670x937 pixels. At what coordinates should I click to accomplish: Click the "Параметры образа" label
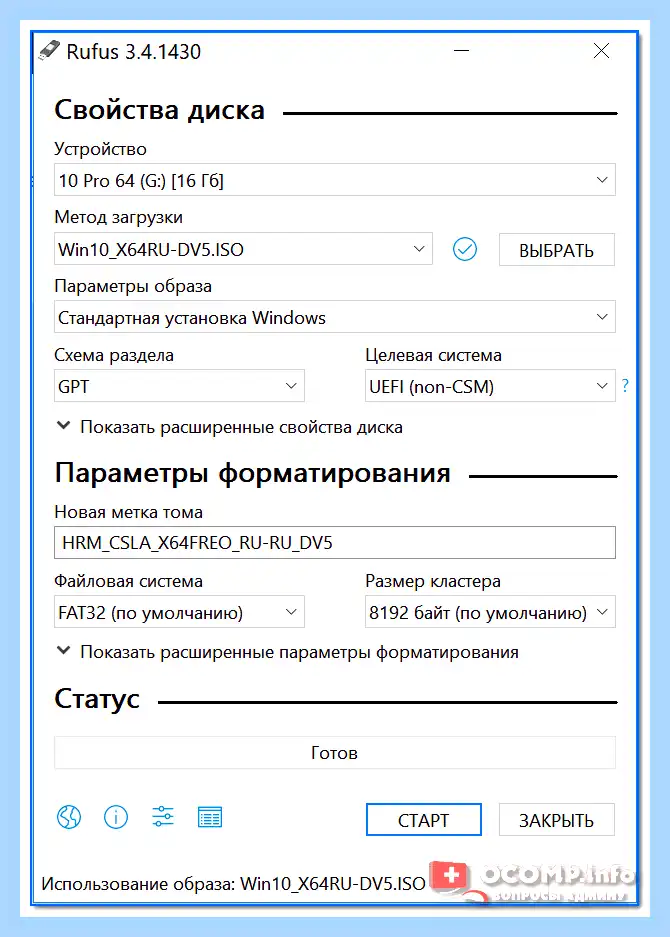click(x=133, y=286)
